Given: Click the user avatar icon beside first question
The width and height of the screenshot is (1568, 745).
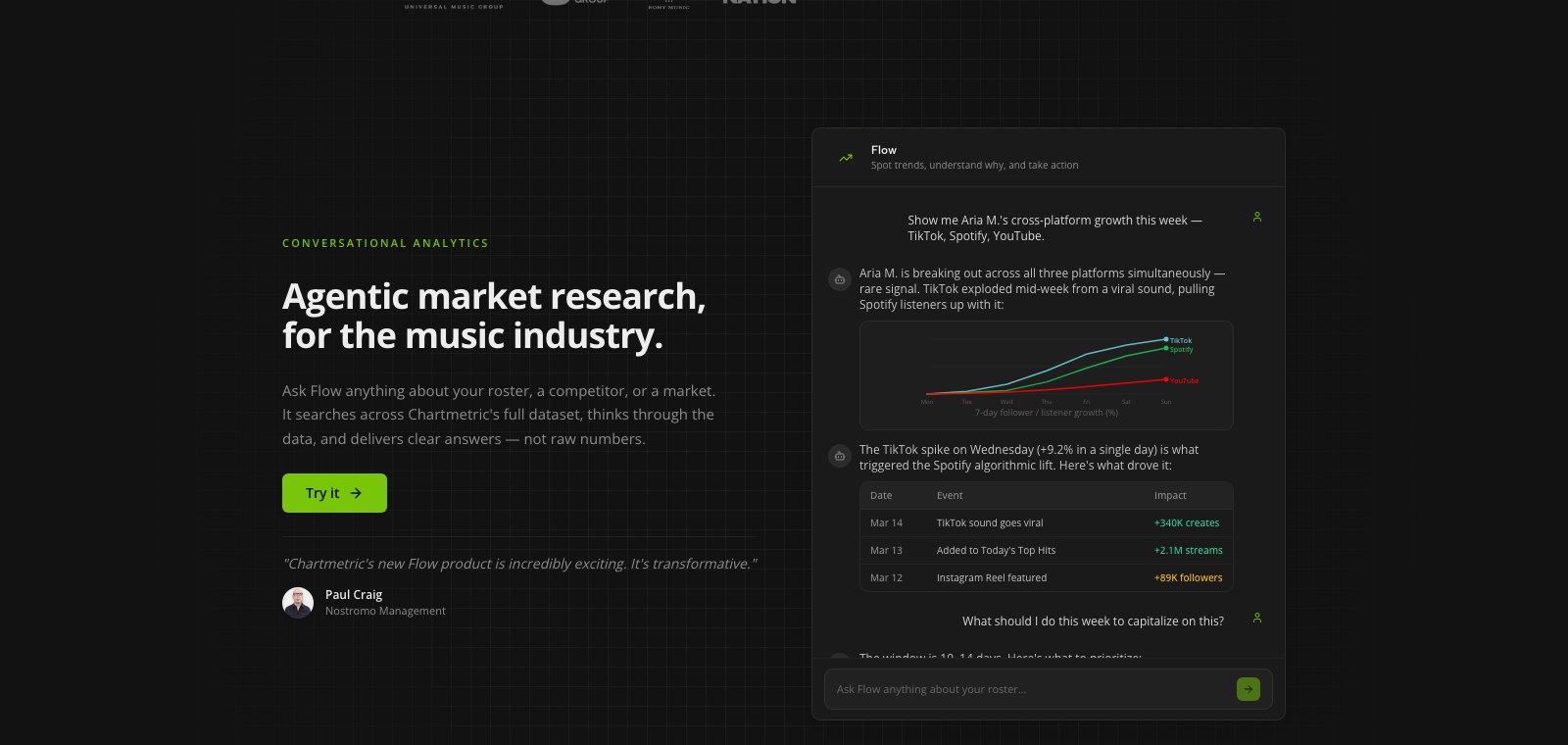Looking at the screenshot, I should [1257, 217].
